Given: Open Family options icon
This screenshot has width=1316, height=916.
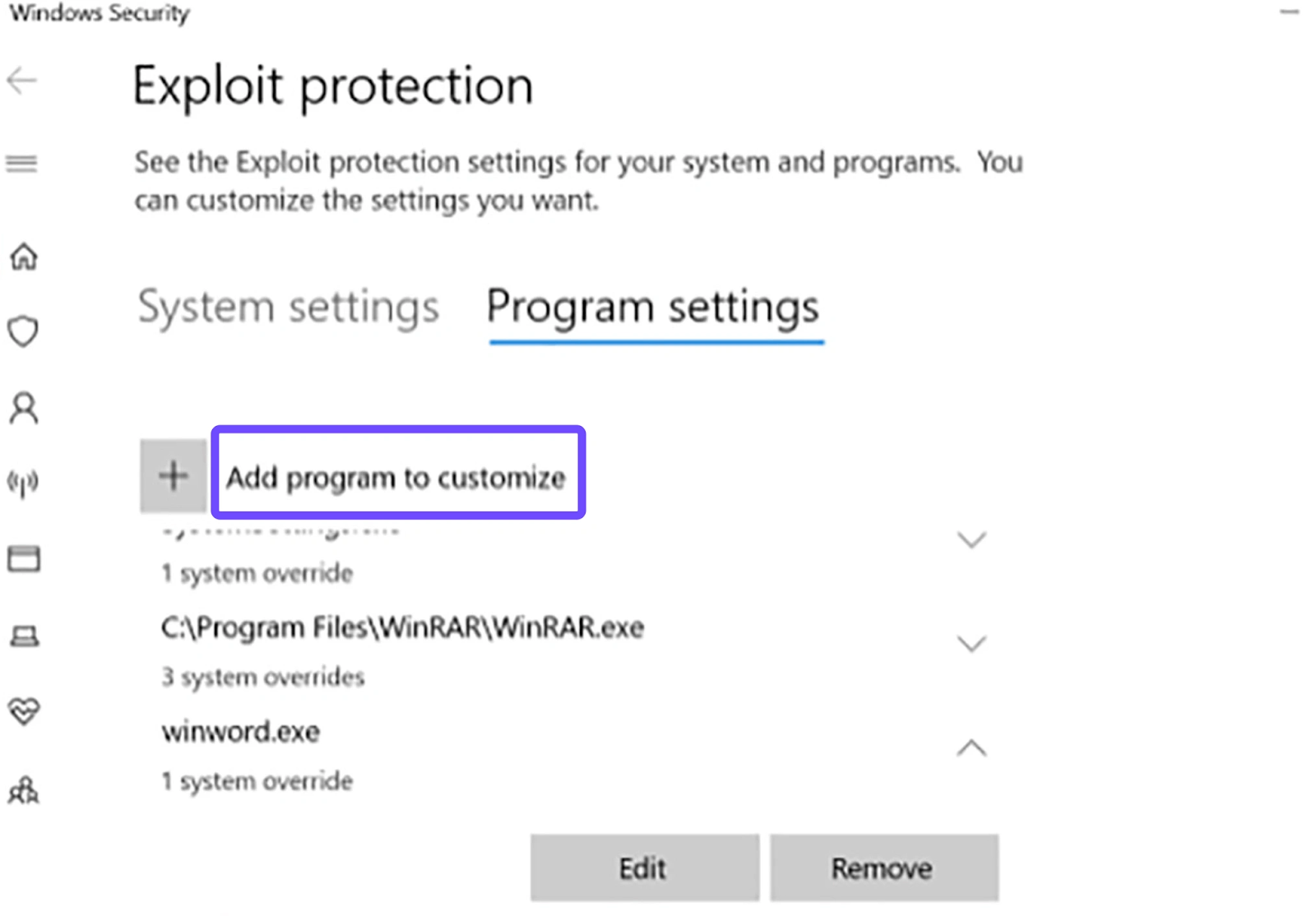Looking at the screenshot, I should click(24, 790).
